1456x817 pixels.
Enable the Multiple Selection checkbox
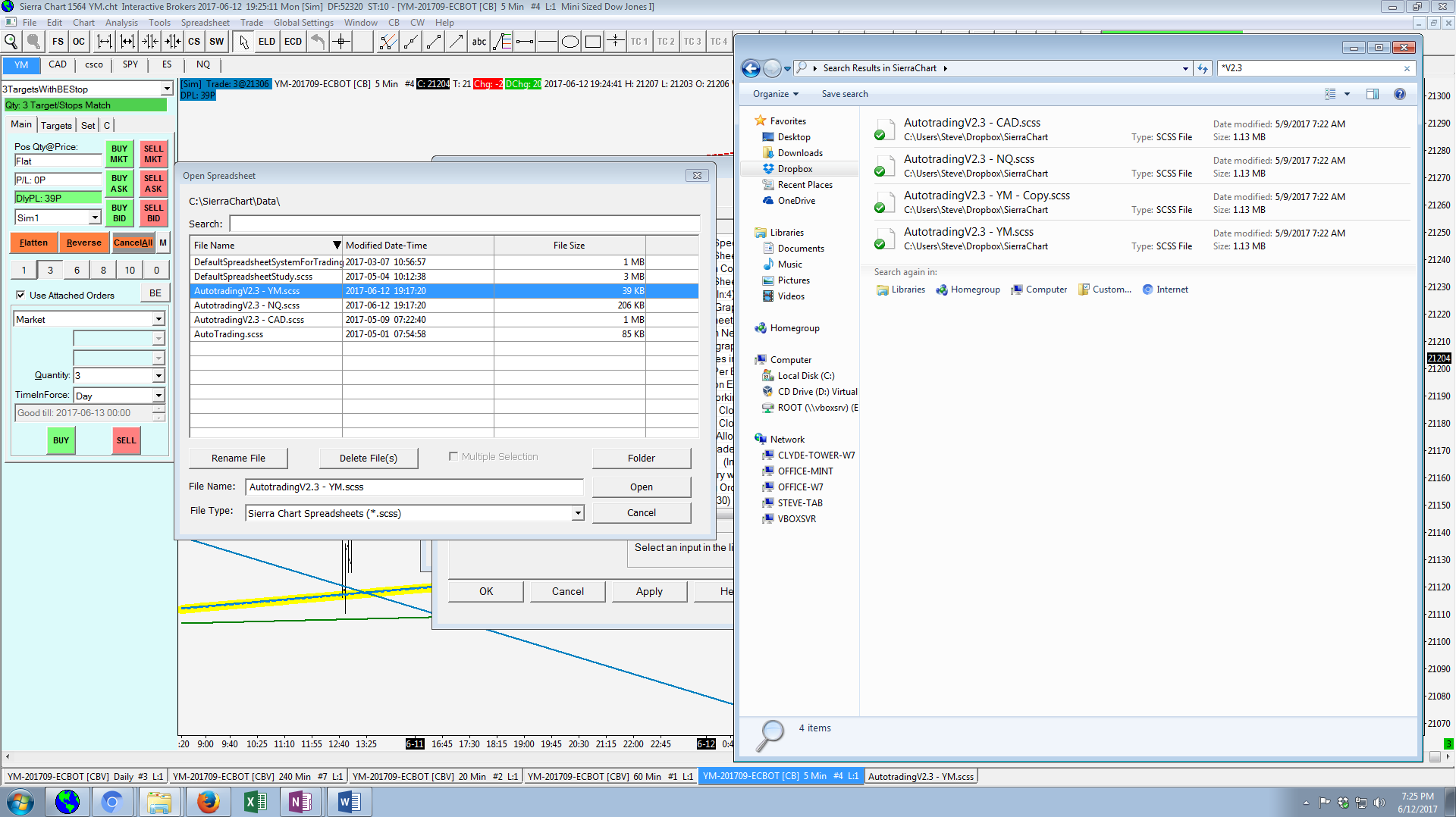click(x=453, y=456)
